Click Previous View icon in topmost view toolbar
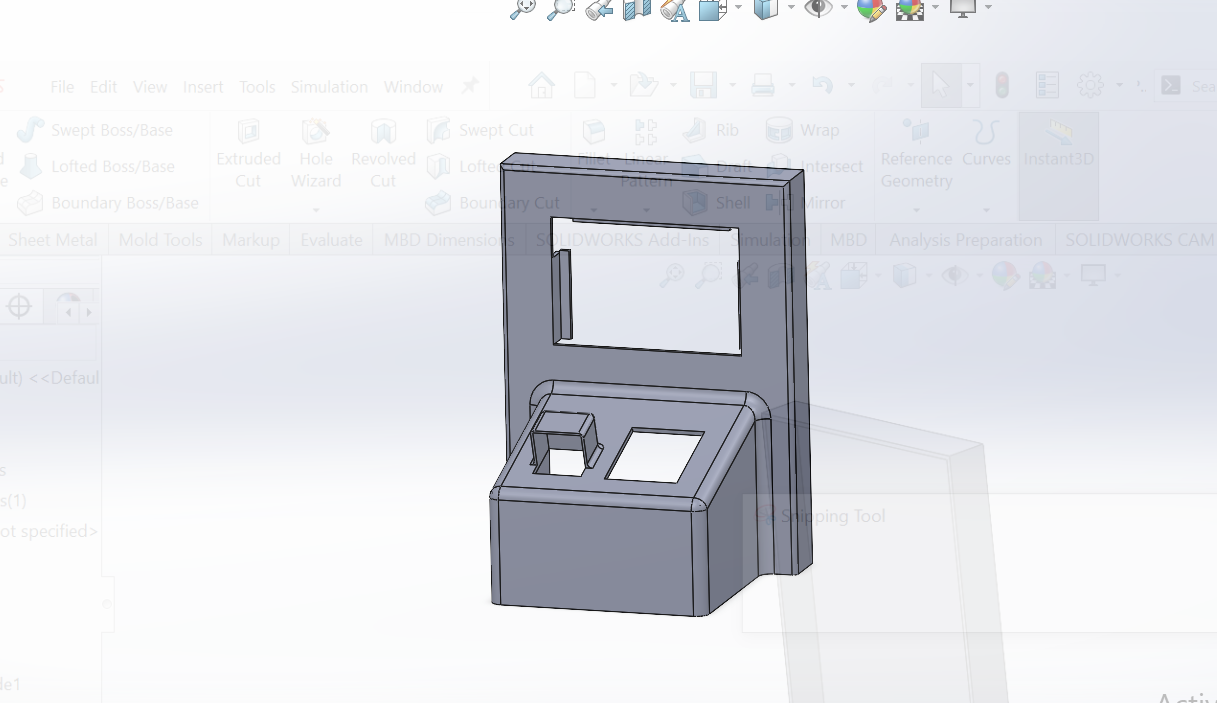The image size is (1217, 703). click(598, 9)
